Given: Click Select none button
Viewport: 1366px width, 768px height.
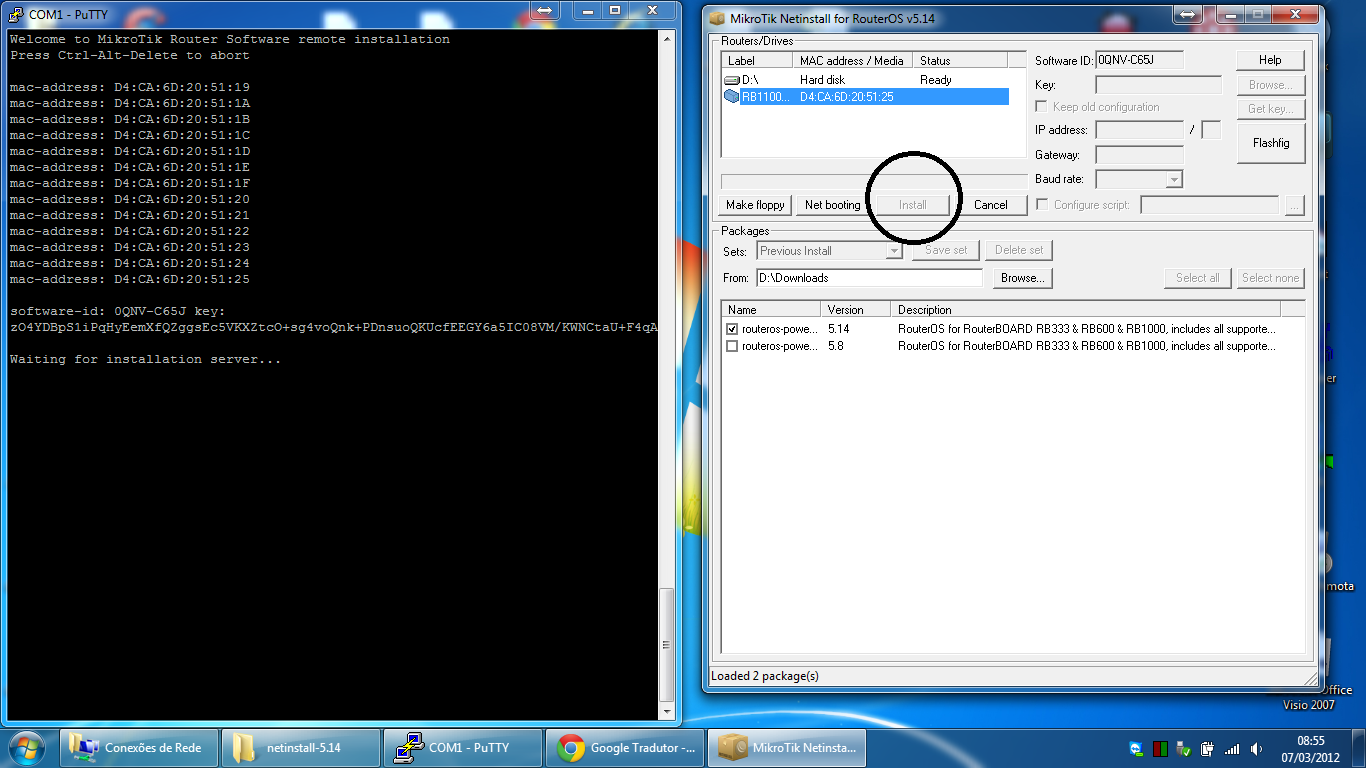Looking at the screenshot, I should [x=1270, y=278].
